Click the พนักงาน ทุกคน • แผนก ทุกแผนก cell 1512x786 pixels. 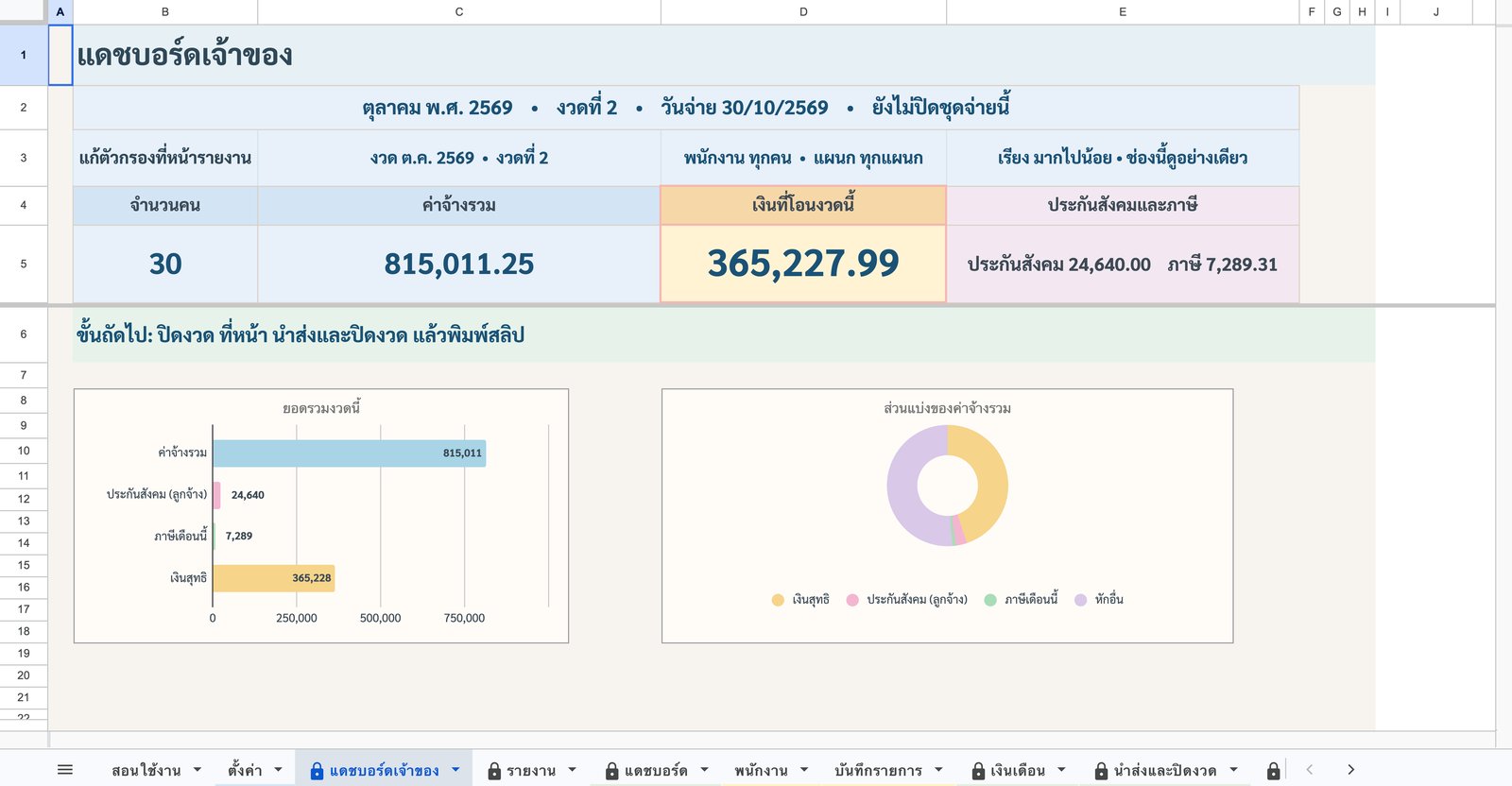pos(803,158)
